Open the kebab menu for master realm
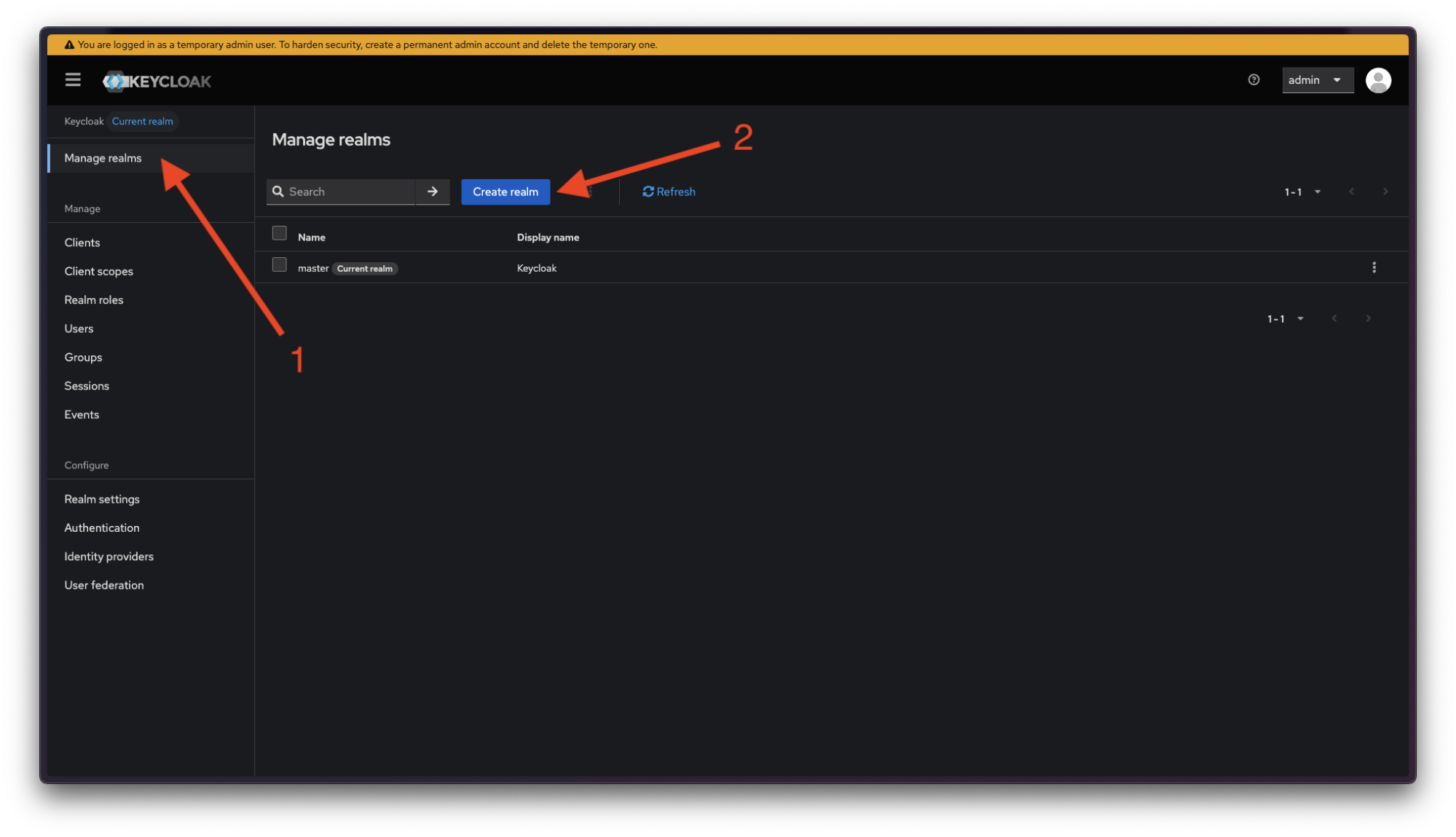 coord(1374,267)
